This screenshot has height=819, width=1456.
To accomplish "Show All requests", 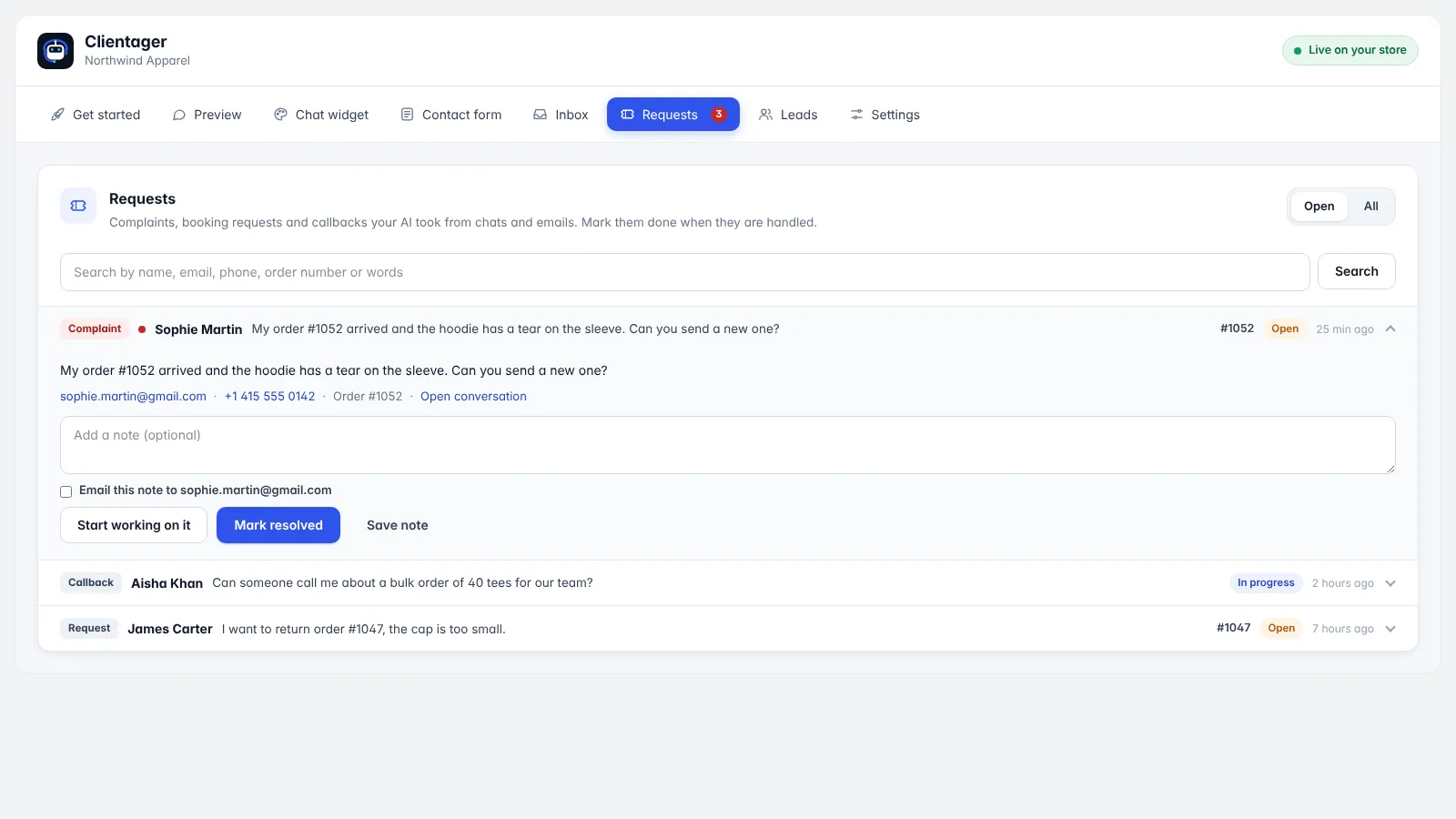I will (x=1370, y=207).
